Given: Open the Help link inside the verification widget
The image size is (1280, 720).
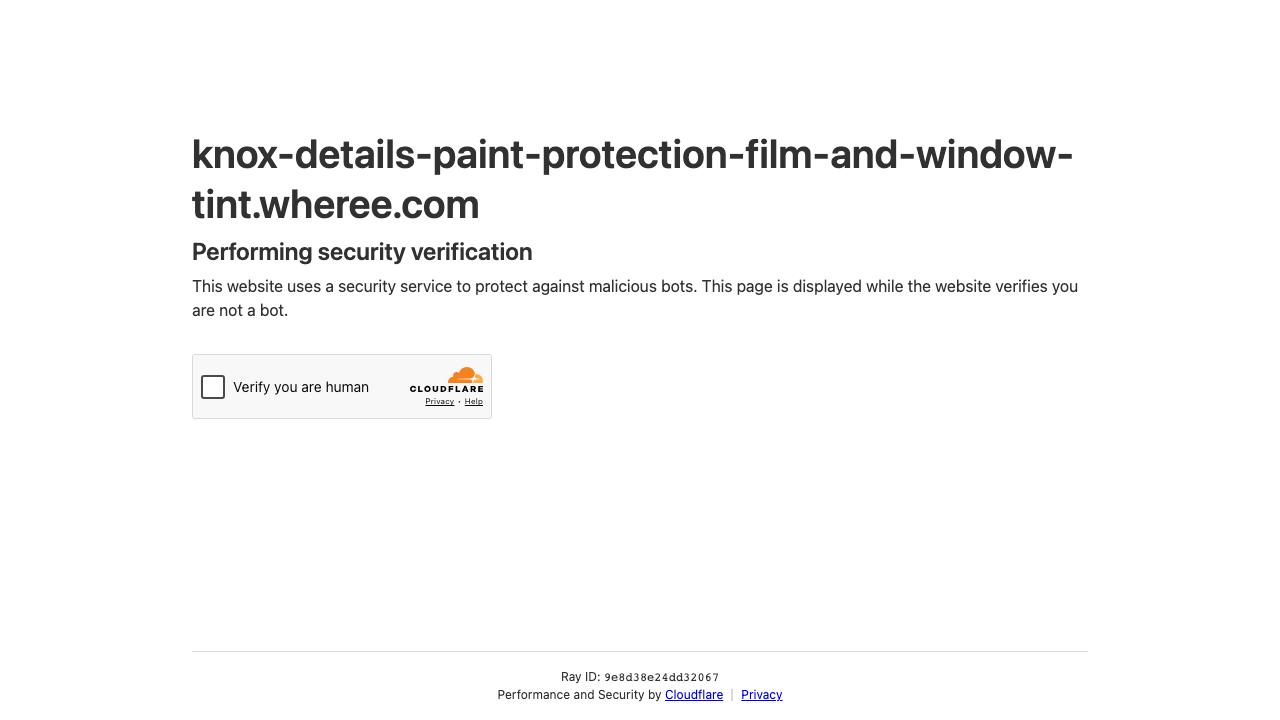Looking at the screenshot, I should pyautogui.click(x=473, y=402).
